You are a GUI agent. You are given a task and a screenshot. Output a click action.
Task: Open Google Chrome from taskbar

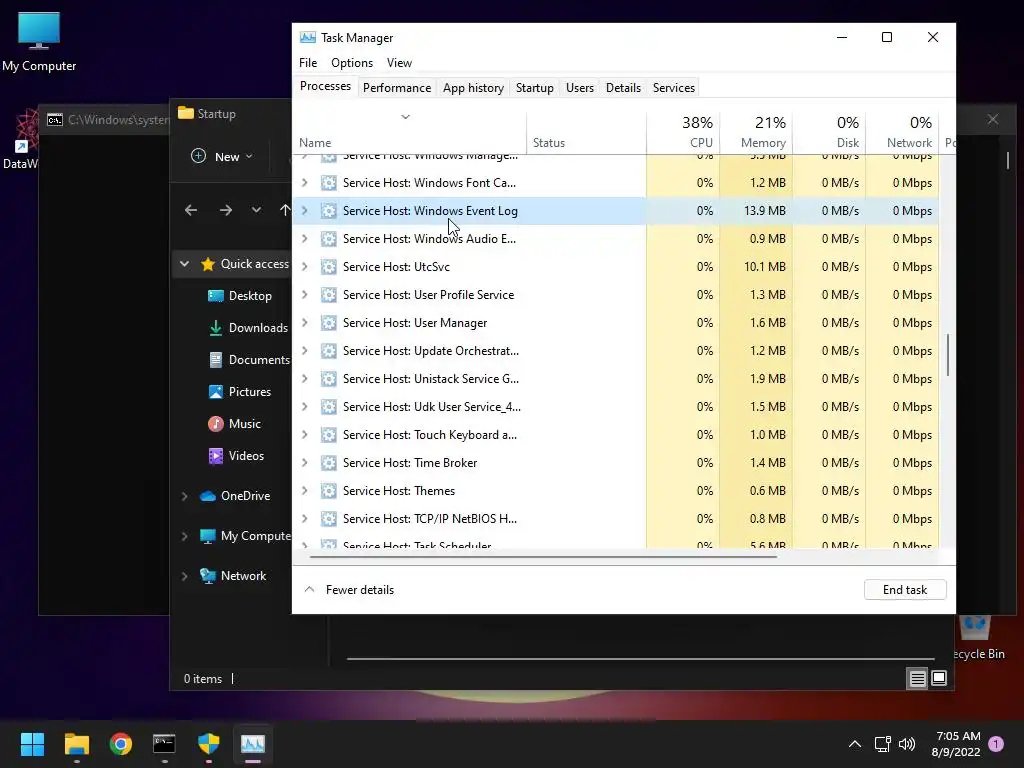click(x=121, y=744)
